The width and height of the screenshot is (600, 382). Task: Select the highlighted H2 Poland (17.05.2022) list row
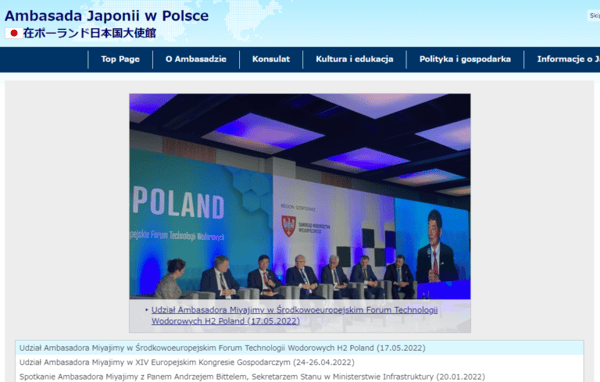click(300, 348)
